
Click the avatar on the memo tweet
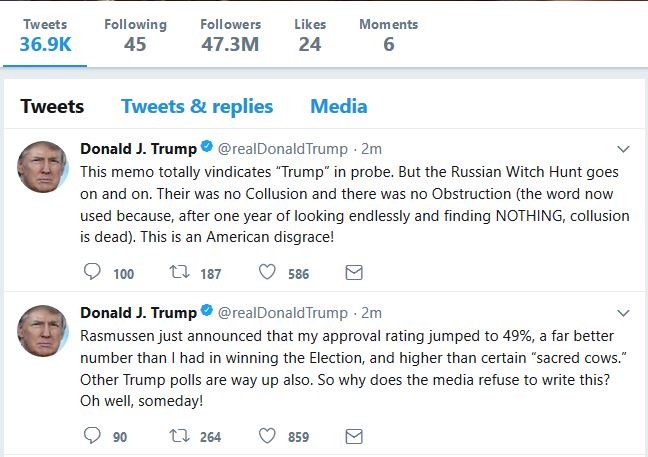click(x=43, y=166)
